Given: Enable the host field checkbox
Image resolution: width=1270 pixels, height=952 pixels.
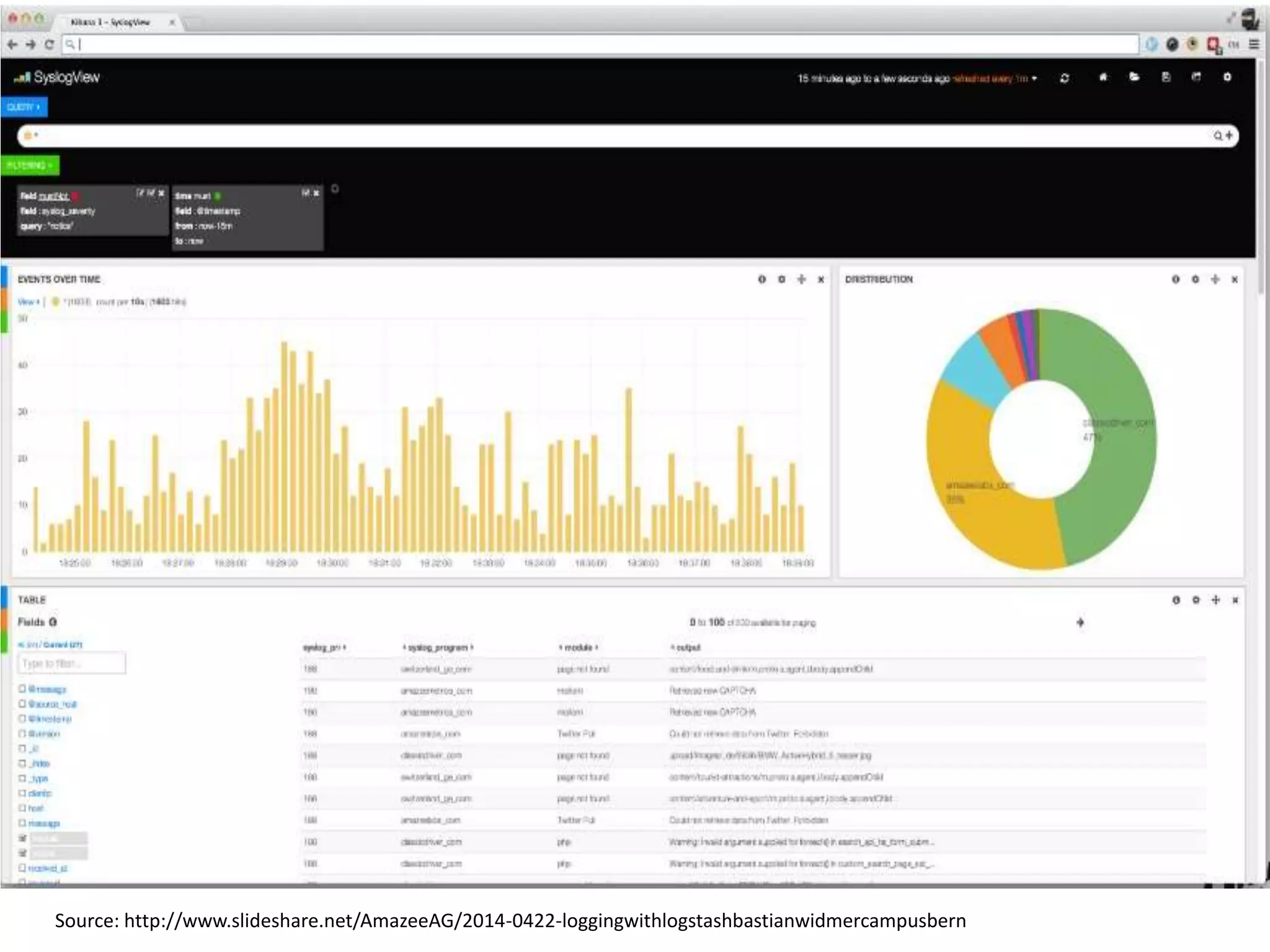Looking at the screenshot, I should click(22, 808).
